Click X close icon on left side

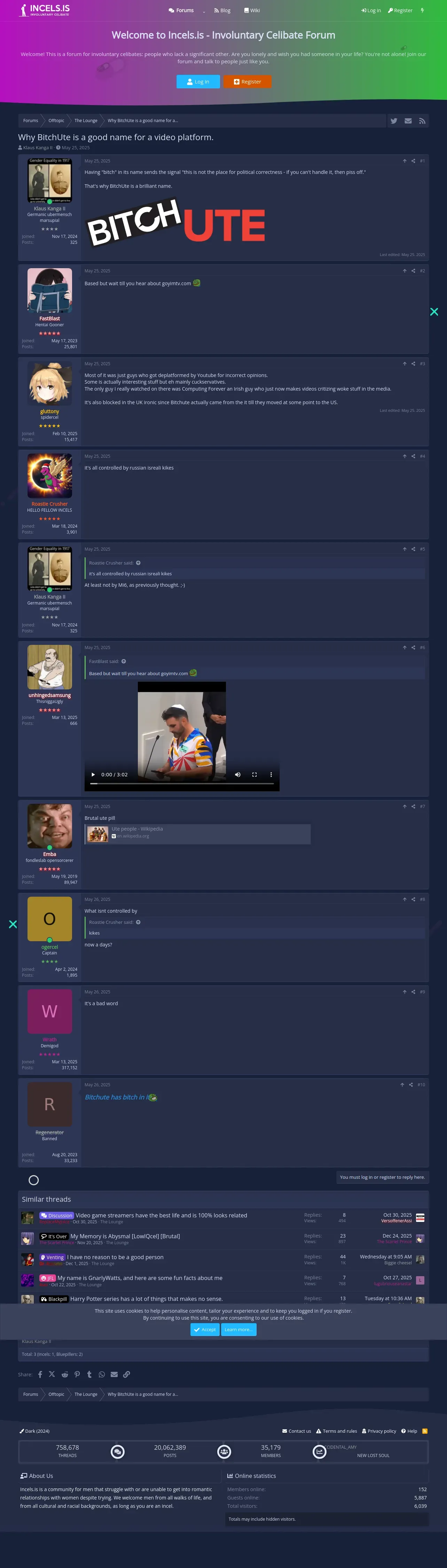(13, 924)
